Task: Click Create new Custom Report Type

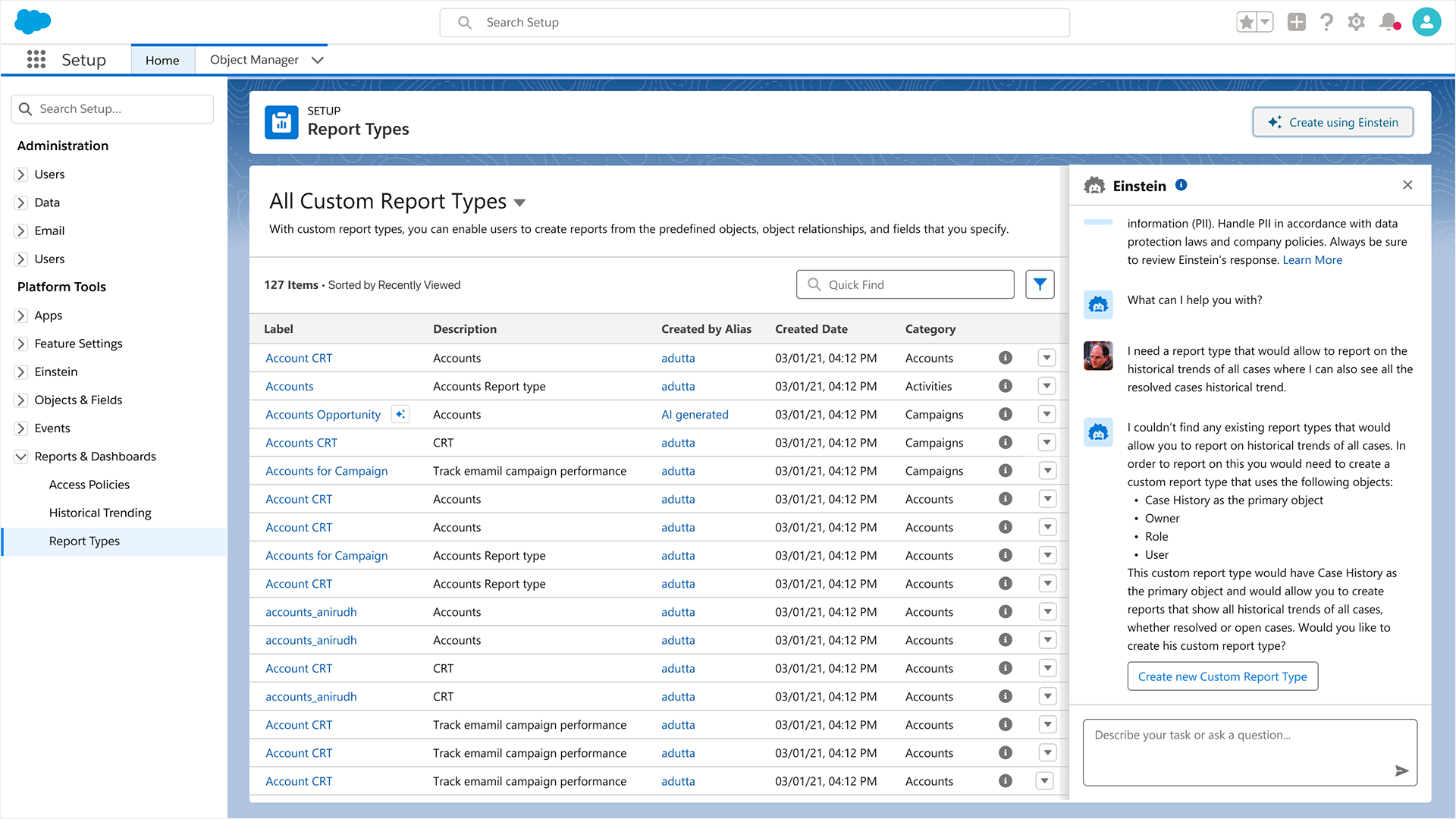Action: click(x=1222, y=676)
